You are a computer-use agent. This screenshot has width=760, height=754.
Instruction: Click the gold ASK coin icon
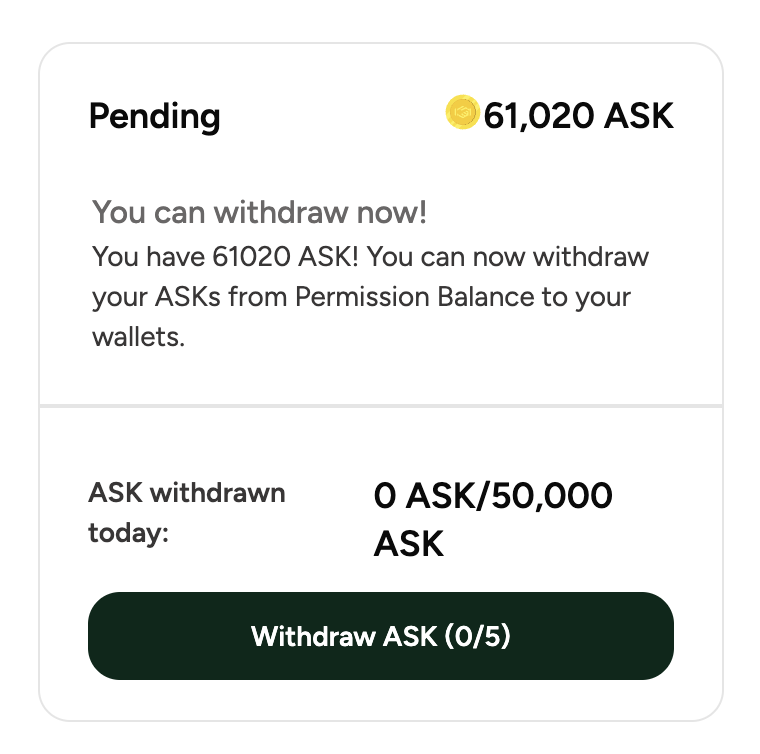pyautogui.click(x=462, y=112)
